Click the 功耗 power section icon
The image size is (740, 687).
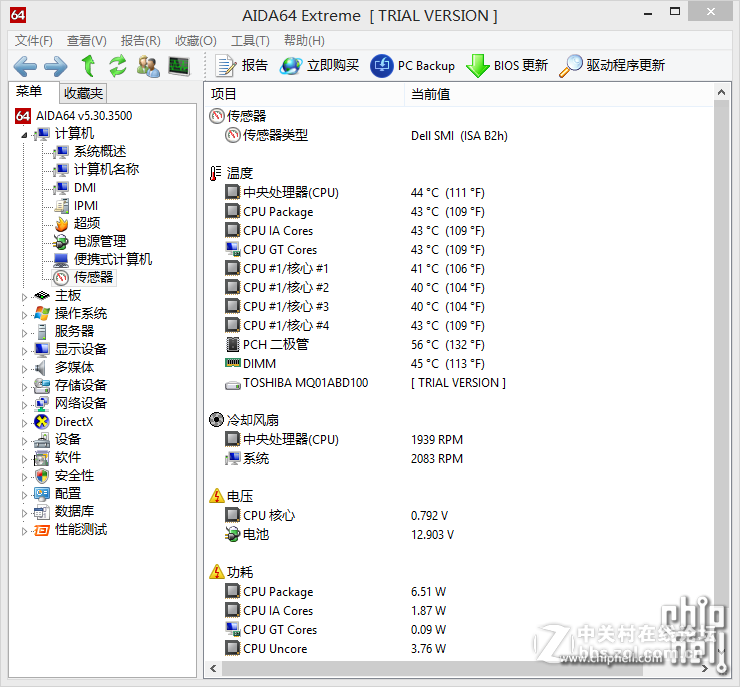coord(216,572)
